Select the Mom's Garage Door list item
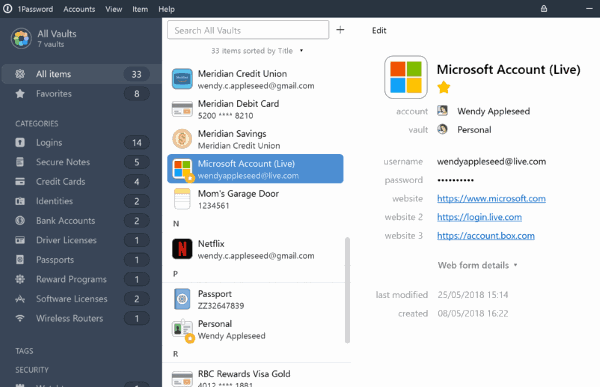This screenshot has height=387, width=600. [x=255, y=199]
